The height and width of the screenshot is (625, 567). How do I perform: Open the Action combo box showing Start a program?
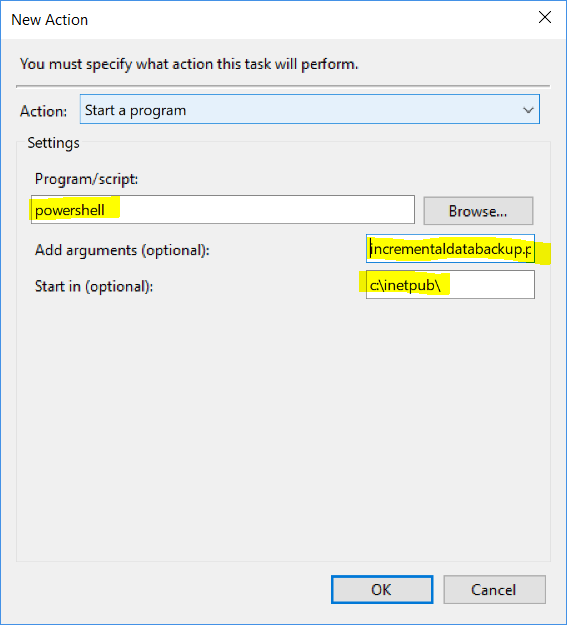click(309, 109)
